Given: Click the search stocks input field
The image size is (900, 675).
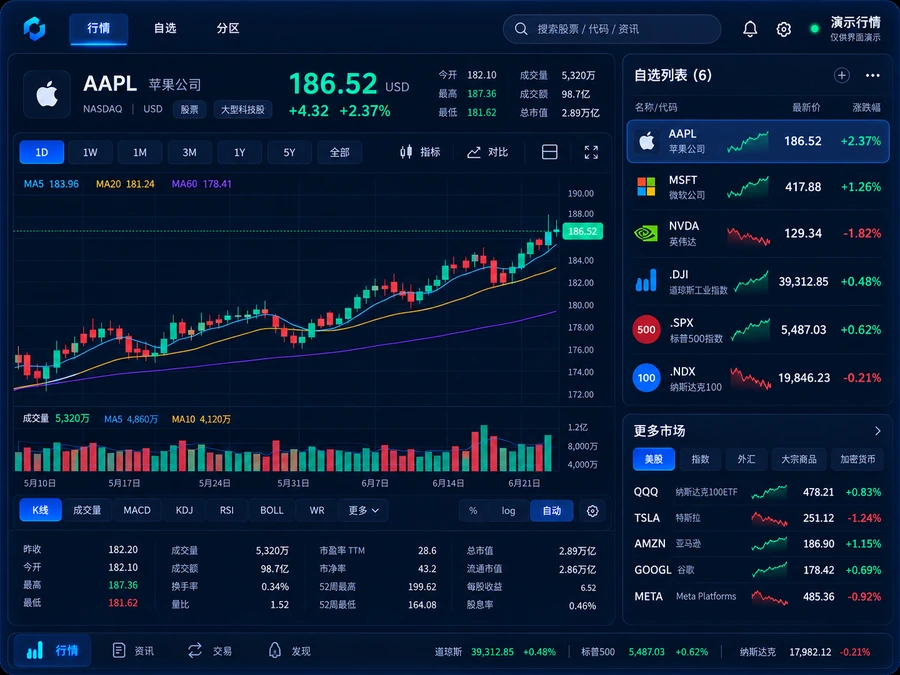Looking at the screenshot, I should coord(612,29).
